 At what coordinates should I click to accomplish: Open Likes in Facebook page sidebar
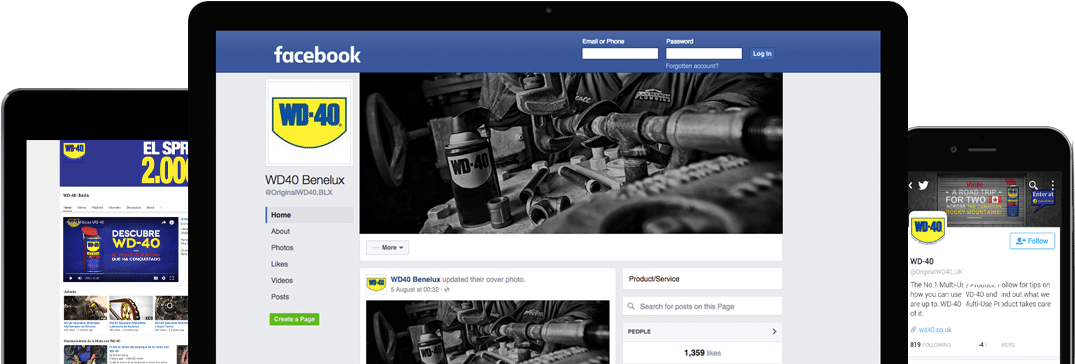pyautogui.click(x=279, y=264)
